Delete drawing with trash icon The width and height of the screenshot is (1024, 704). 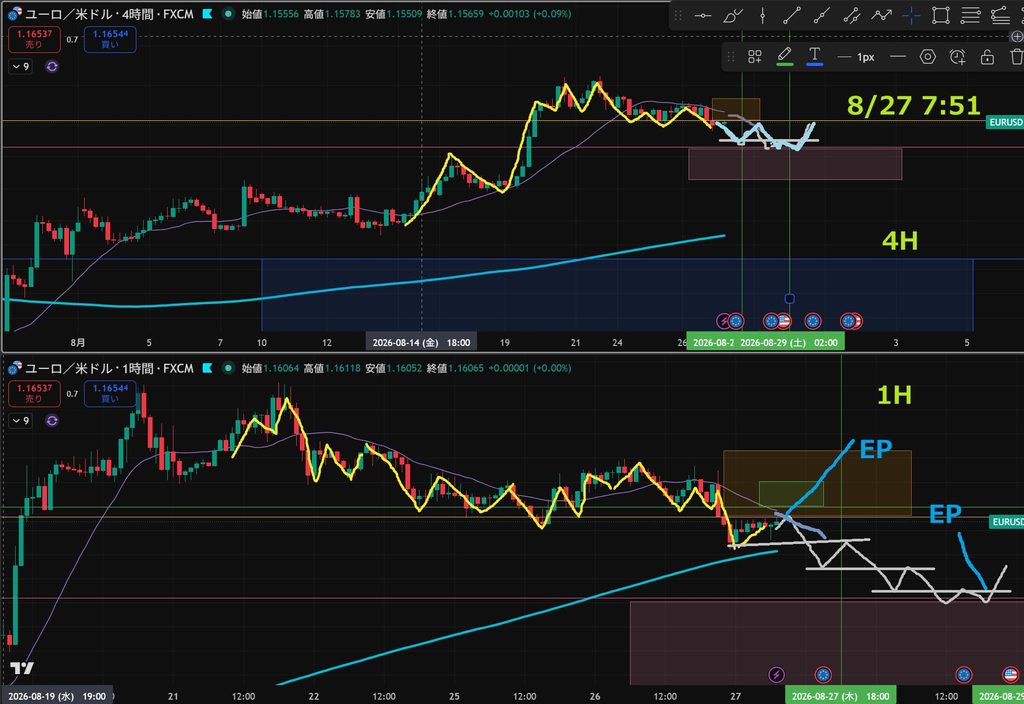(x=1016, y=57)
